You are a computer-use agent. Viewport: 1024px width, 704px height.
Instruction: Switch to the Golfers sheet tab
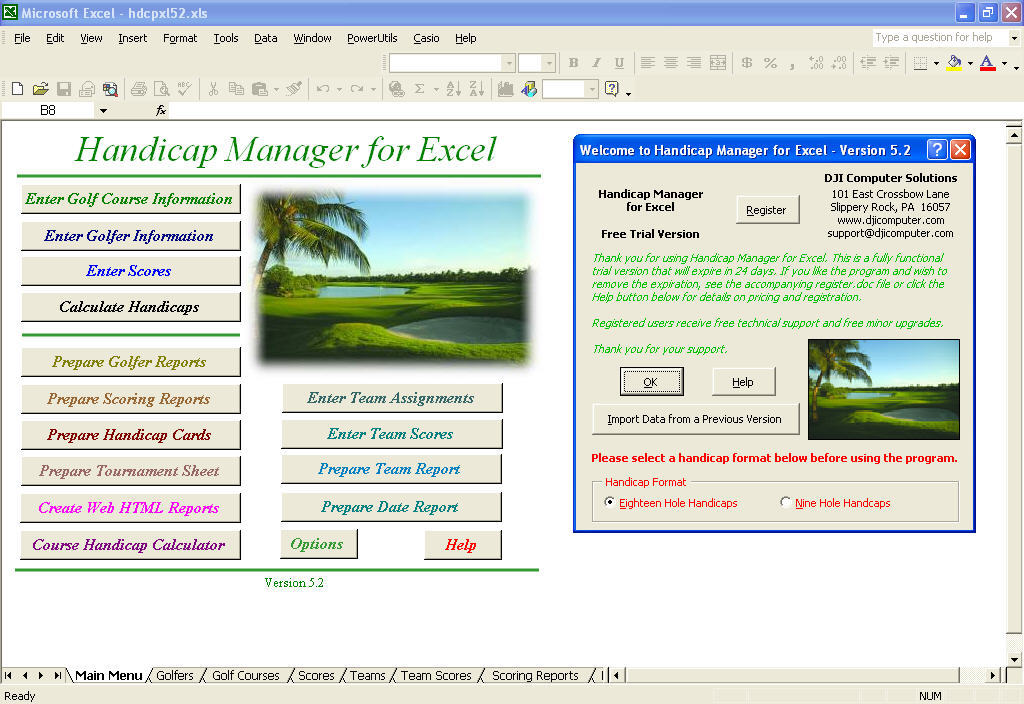(175, 675)
